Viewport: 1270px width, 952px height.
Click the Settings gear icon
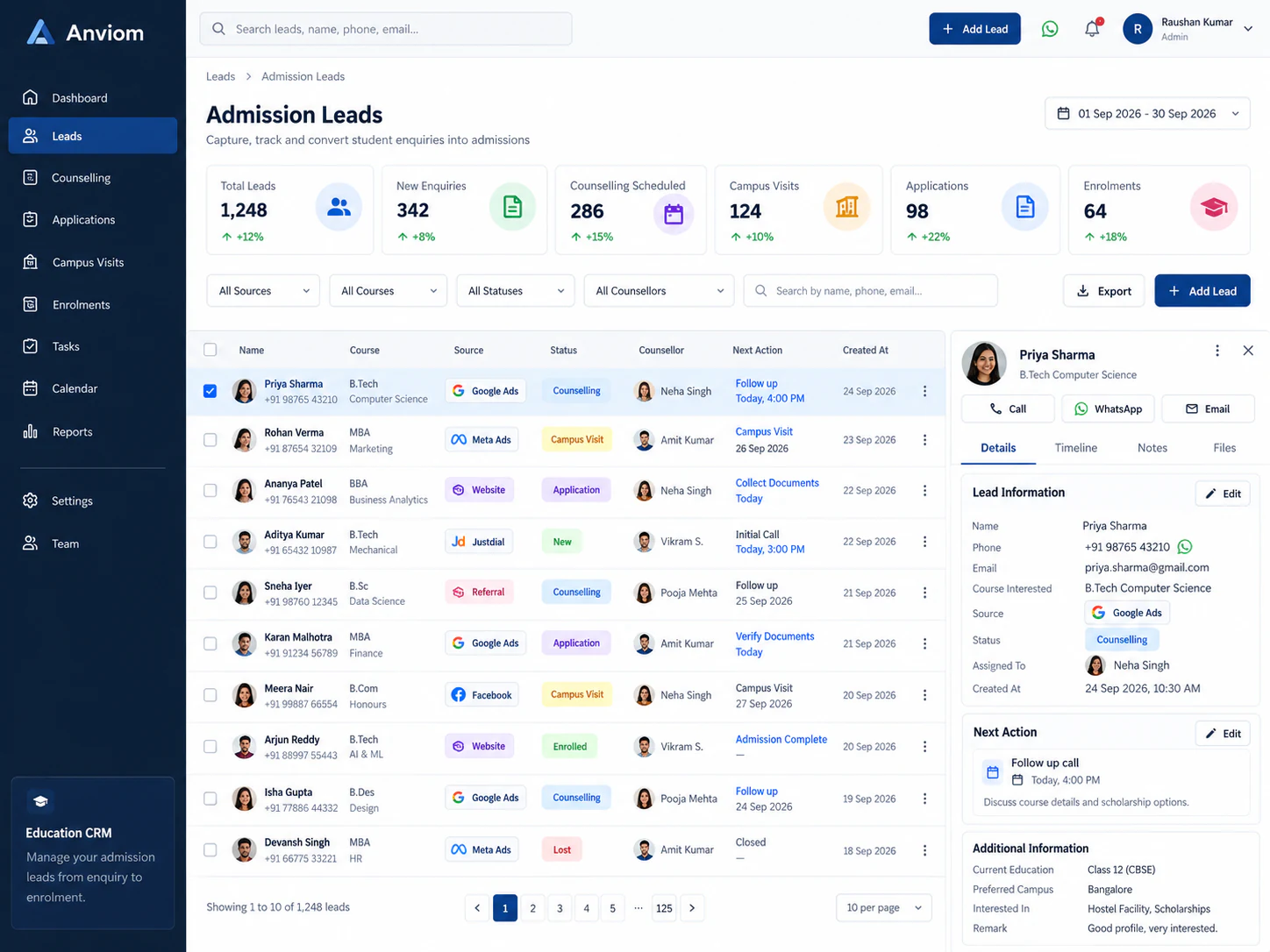click(x=30, y=501)
